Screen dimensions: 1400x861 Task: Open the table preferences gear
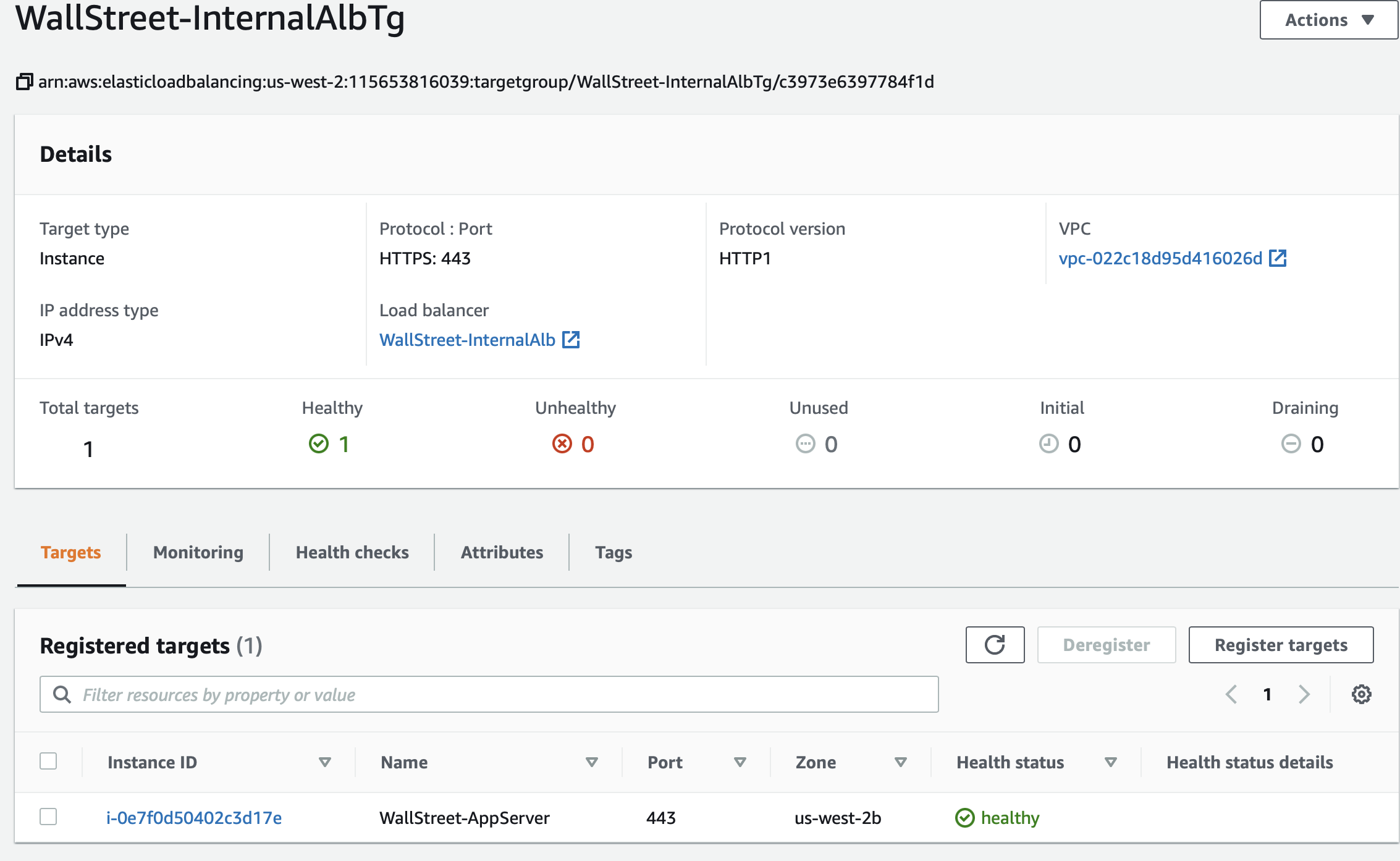click(1360, 694)
